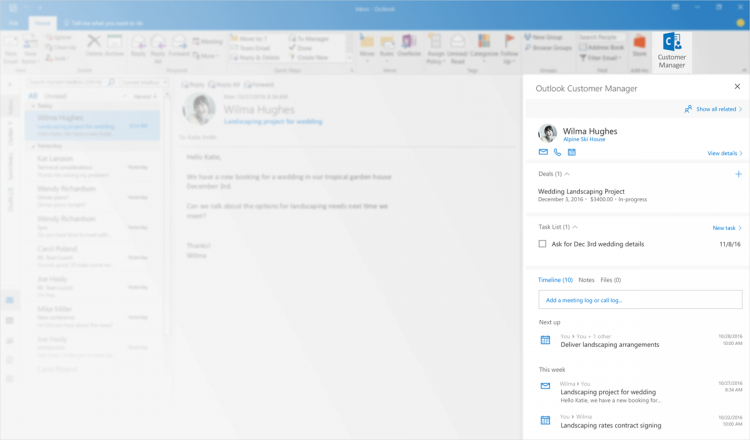Image resolution: width=750 pixels, height=440 pixels.
Task: Open View details for Wilma Hughes
Action: (725, 153)
